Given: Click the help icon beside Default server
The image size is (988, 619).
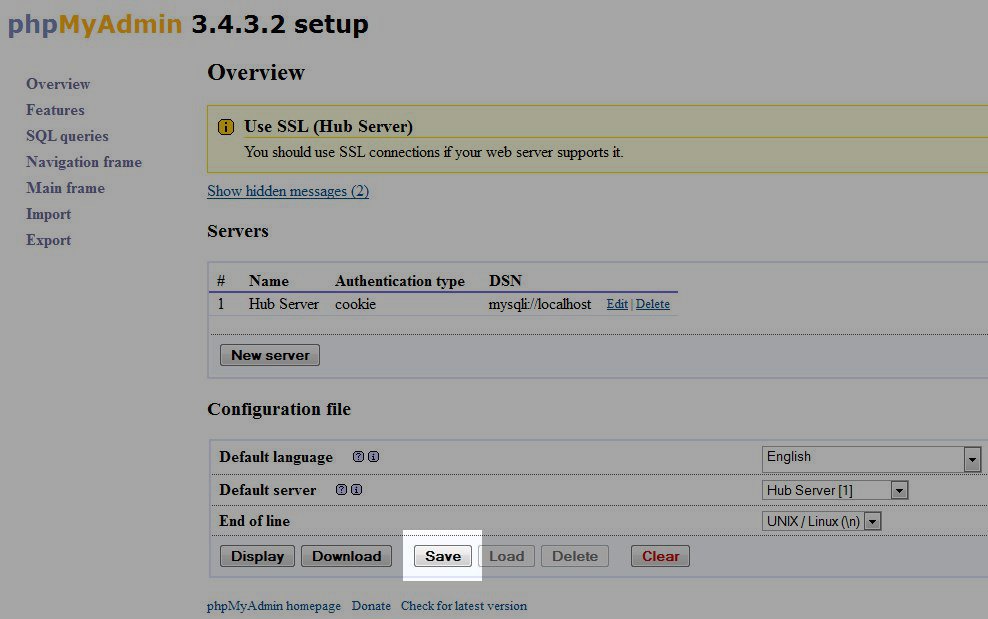Looking at the screenshot, I should coord(341,490).
